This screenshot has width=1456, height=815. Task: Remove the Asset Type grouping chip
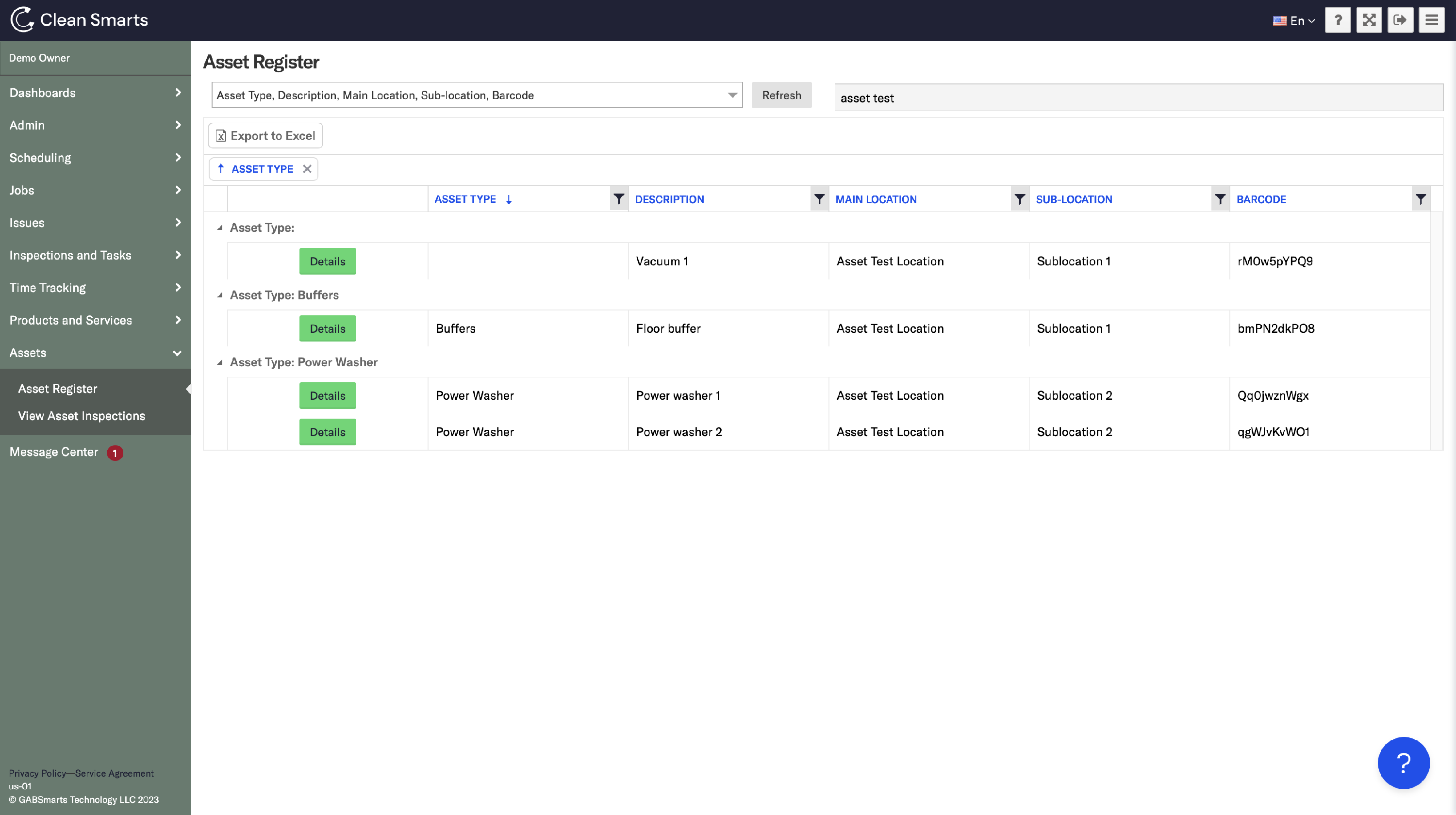click(307, 169)
